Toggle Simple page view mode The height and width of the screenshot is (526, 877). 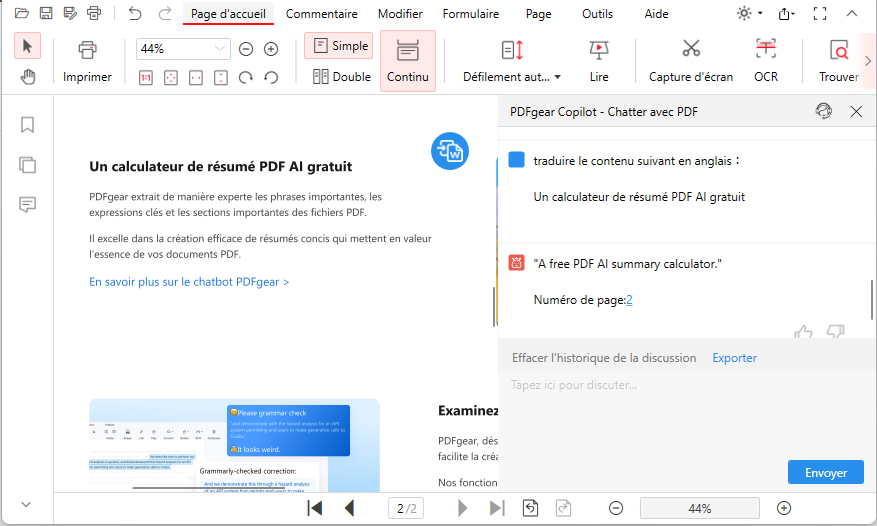[339, 45]
